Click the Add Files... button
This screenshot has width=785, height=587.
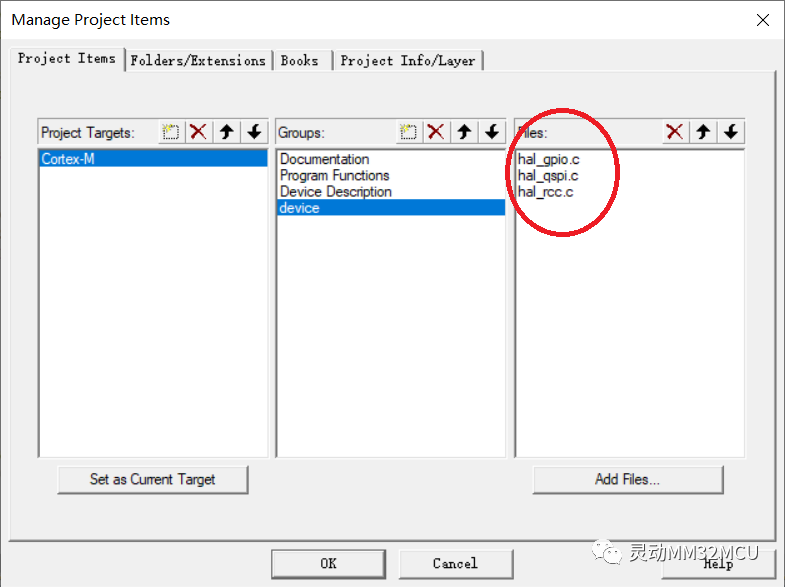(628, 479)
